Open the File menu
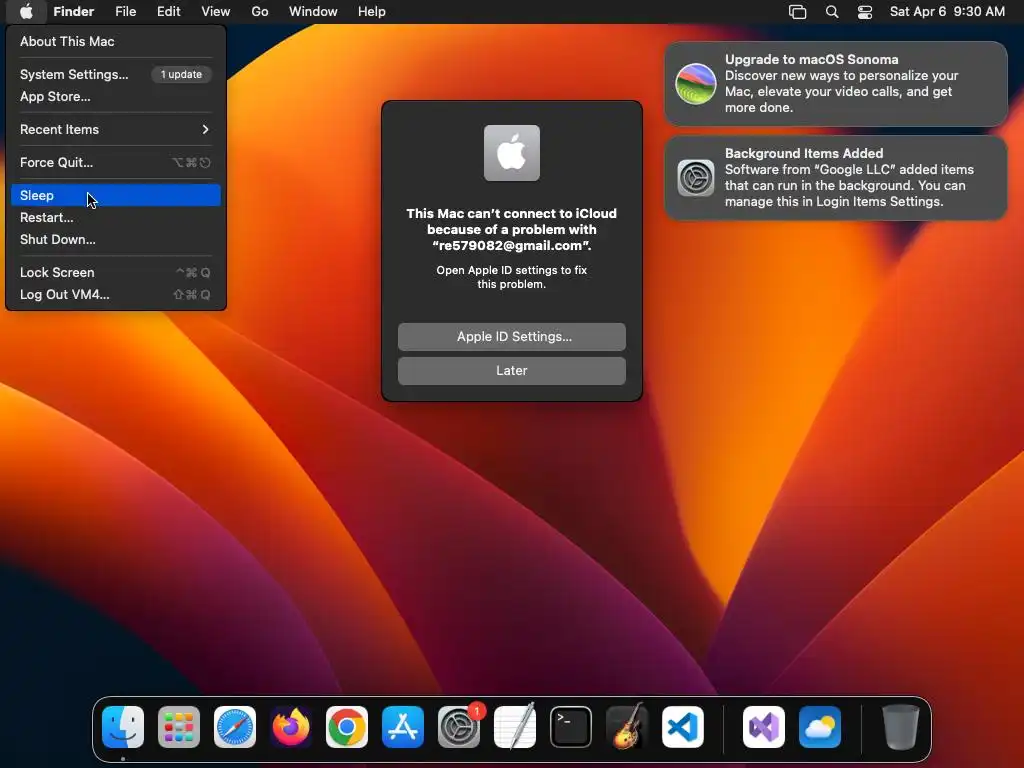 point(125,12)
